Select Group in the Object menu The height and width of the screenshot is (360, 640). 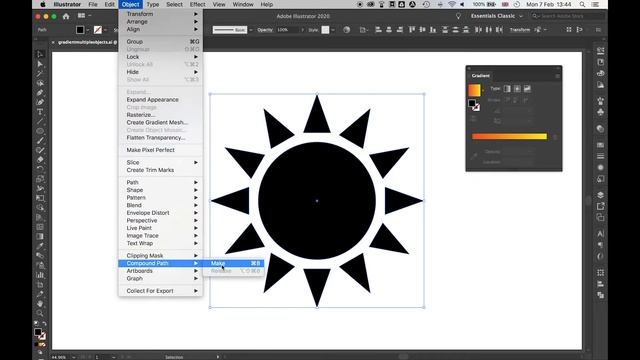pyautogui.click(x=160, y=42)
